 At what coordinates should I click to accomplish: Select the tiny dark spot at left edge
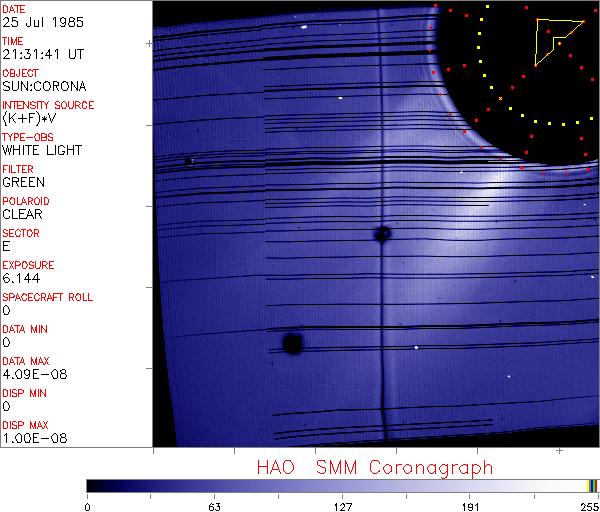coord(188,160)
